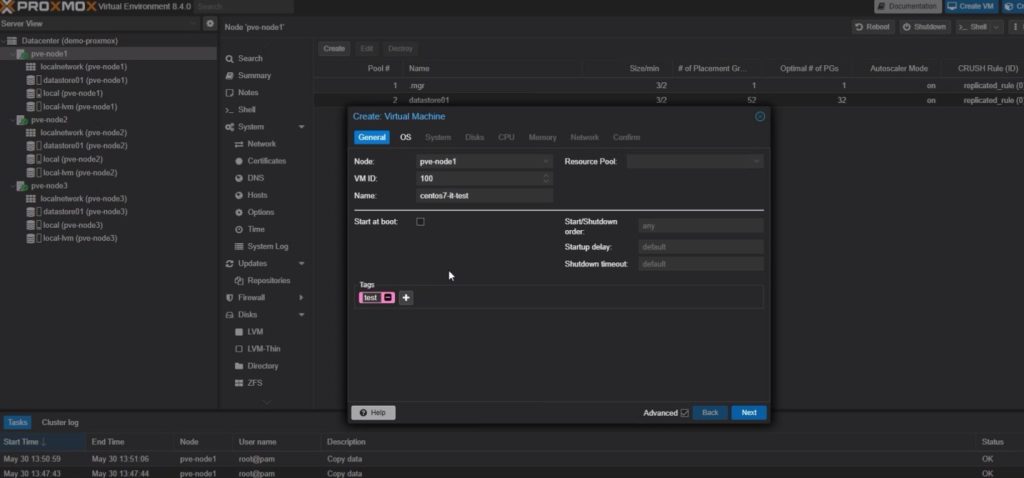Open localnetwork (pve-node1) entry

pyautogui.click(x=84, y=67)
